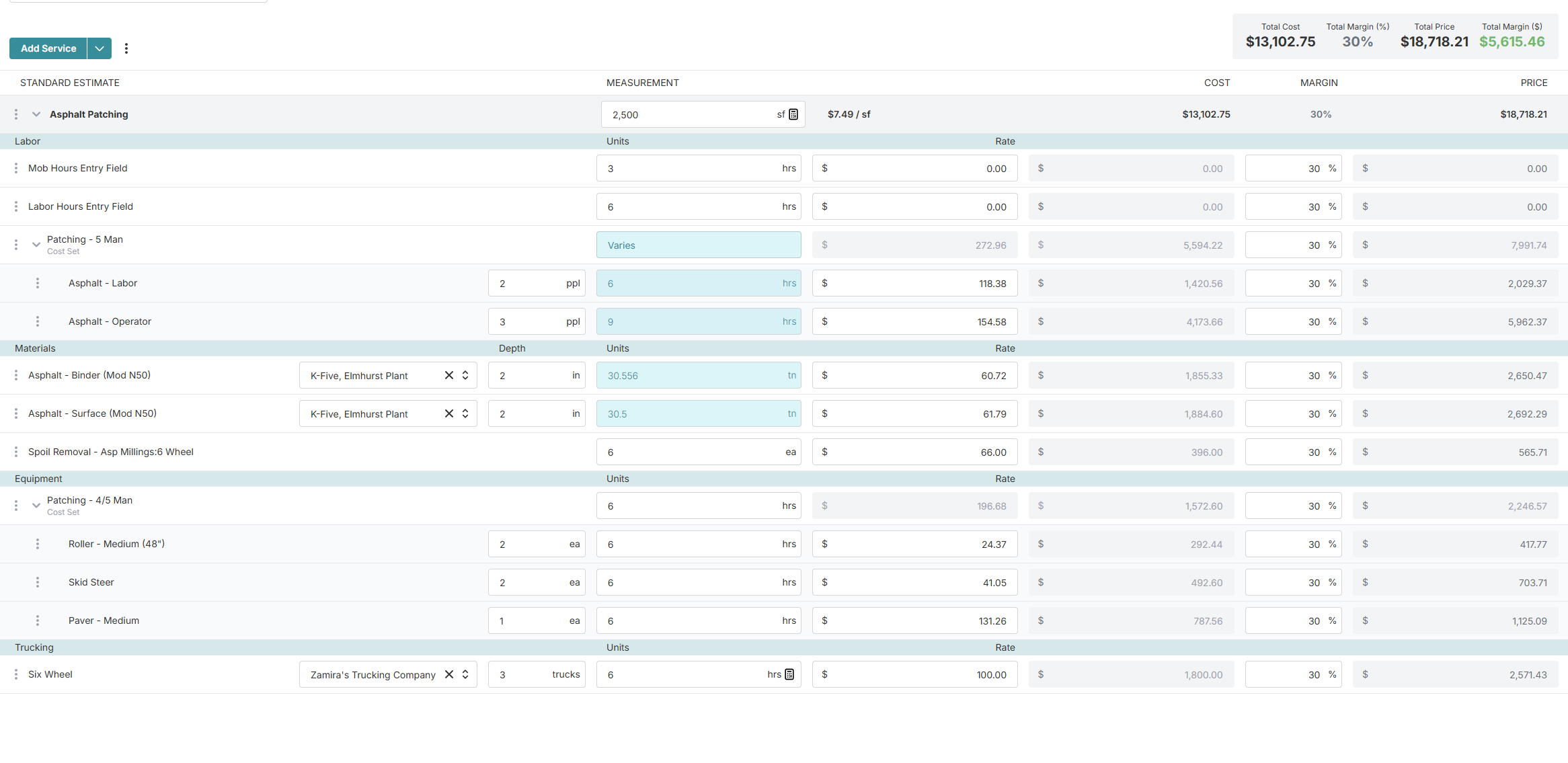Edit Asphalt - Operator rate 154.58

914,321
